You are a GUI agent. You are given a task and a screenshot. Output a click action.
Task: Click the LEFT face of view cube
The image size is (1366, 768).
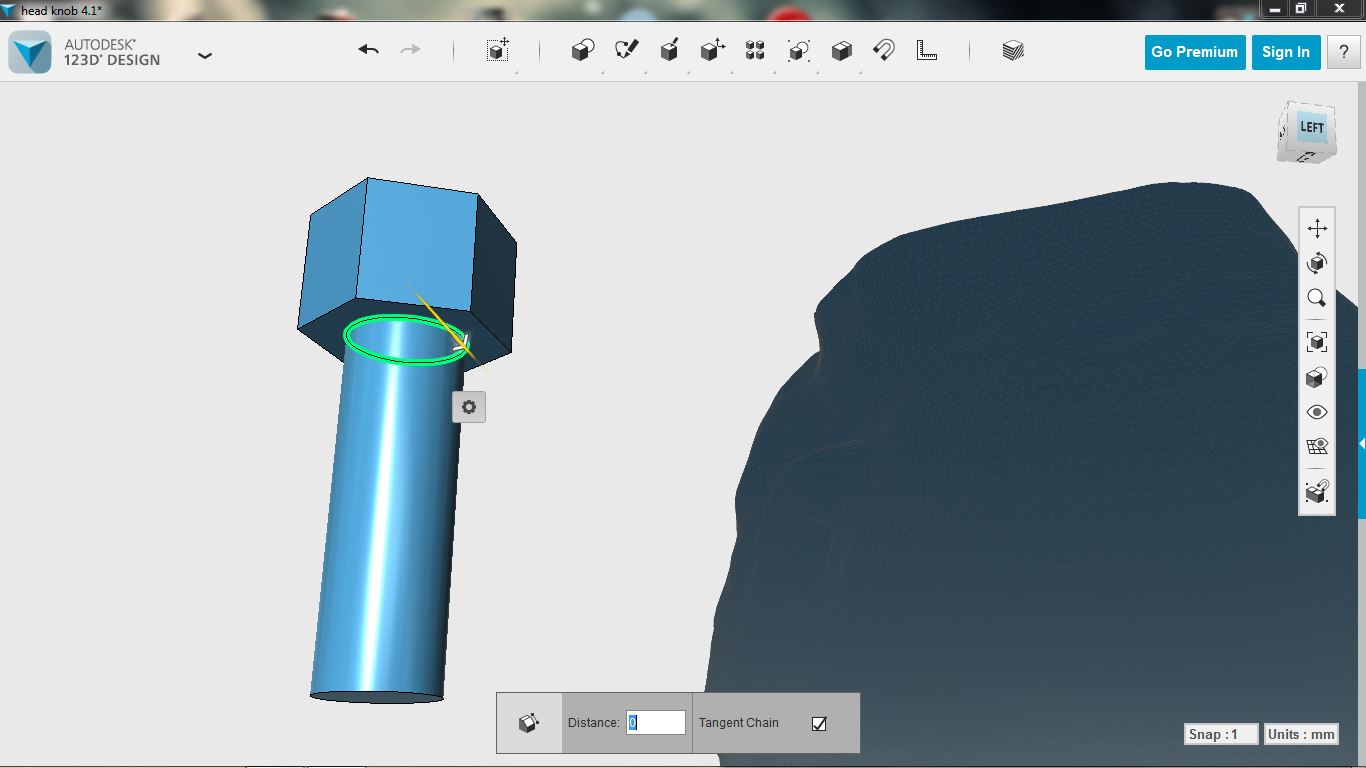point(1311,127)
